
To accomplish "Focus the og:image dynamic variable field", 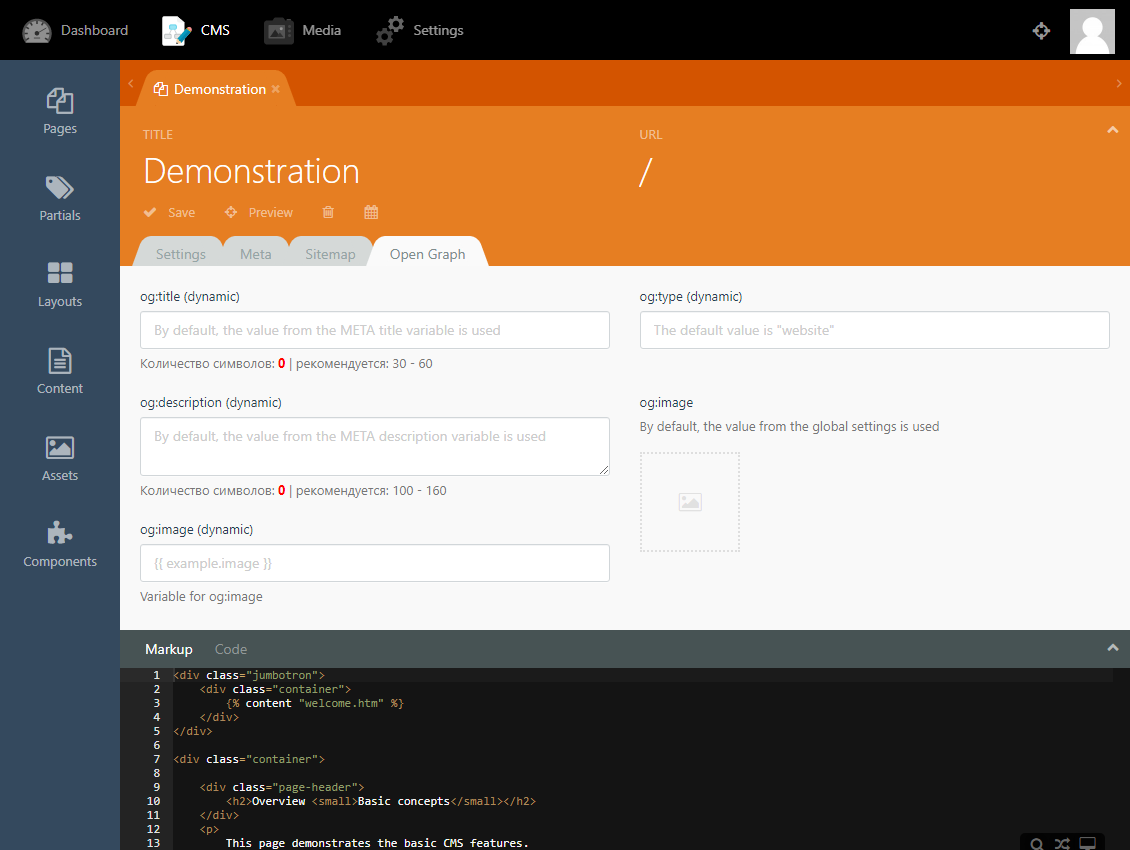I will pos(375,563).
